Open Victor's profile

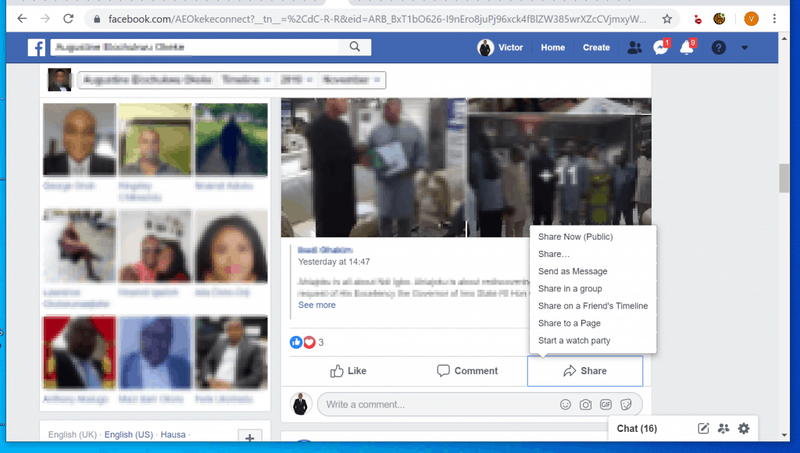point(500,47)
